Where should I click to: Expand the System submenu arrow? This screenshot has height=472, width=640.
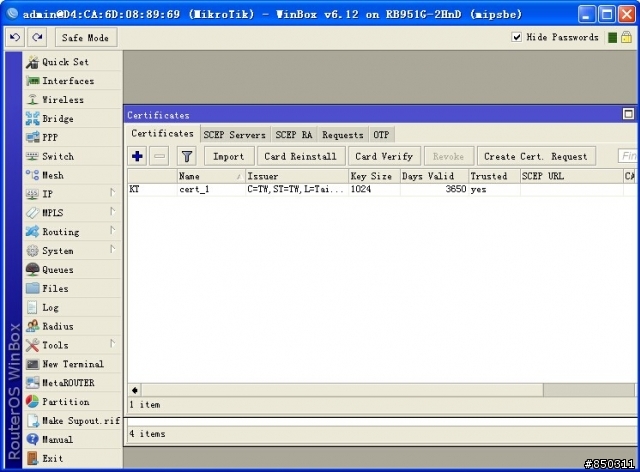pyautogui.click(x=112, y=249)
